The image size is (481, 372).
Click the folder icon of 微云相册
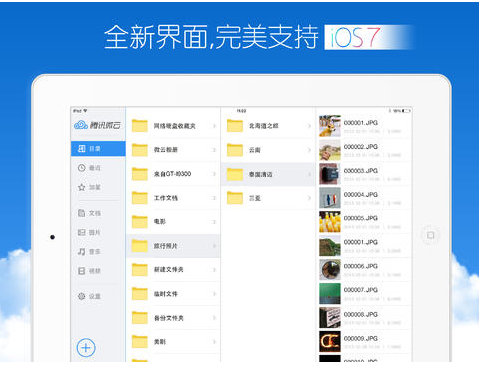pyautogui.click(x=140, y=150)
